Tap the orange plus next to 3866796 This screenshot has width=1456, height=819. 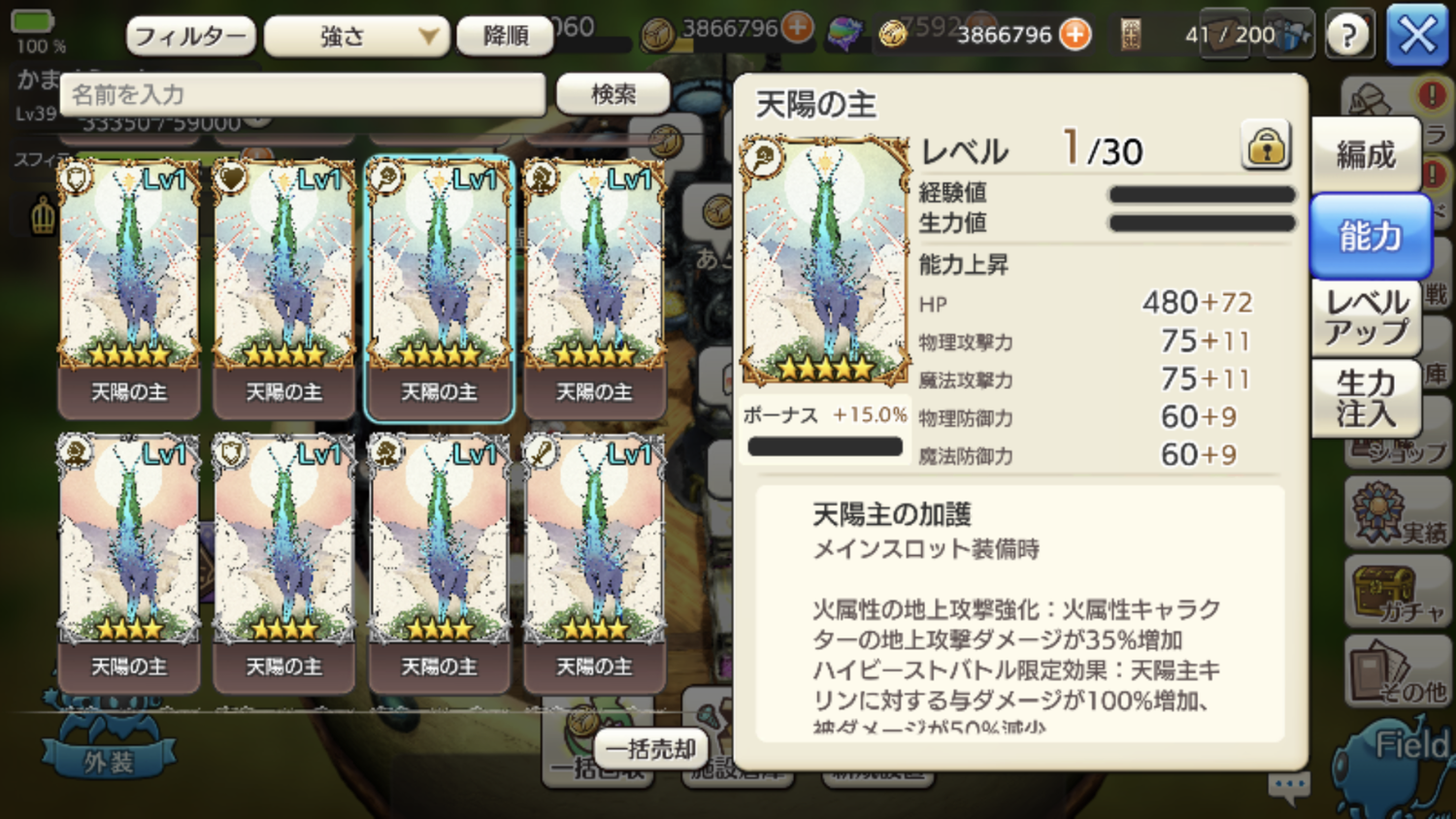pyautogui.click(x=1075, y=34)
